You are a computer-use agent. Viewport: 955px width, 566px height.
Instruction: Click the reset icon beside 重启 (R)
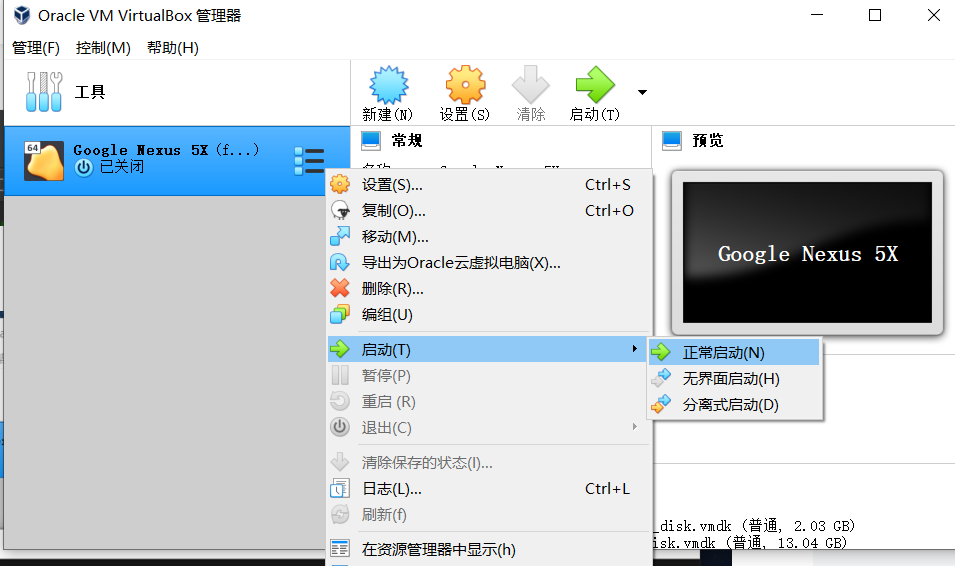[340, 402]
